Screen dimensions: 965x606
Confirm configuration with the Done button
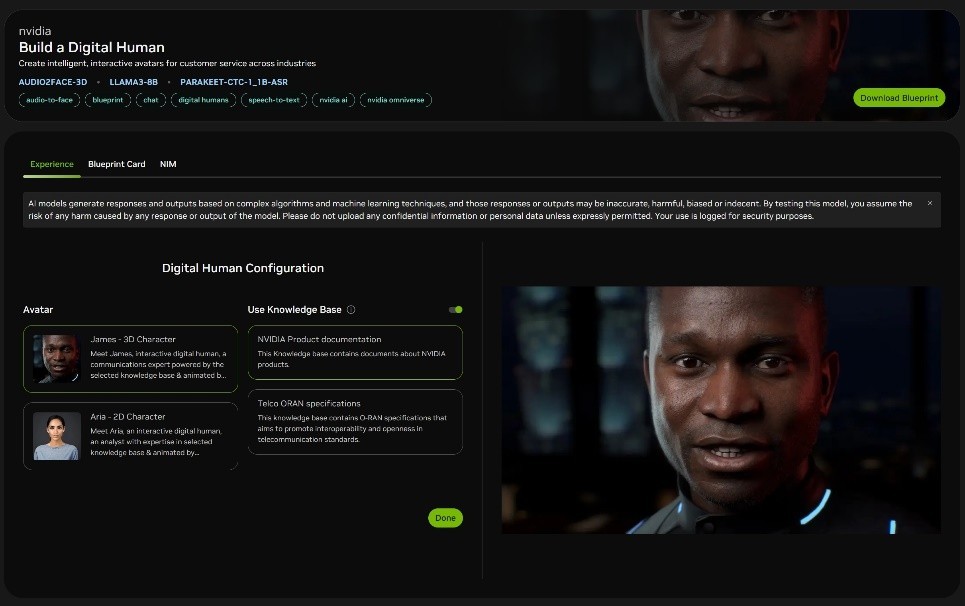pyautogui.click(x=445, y=518)
